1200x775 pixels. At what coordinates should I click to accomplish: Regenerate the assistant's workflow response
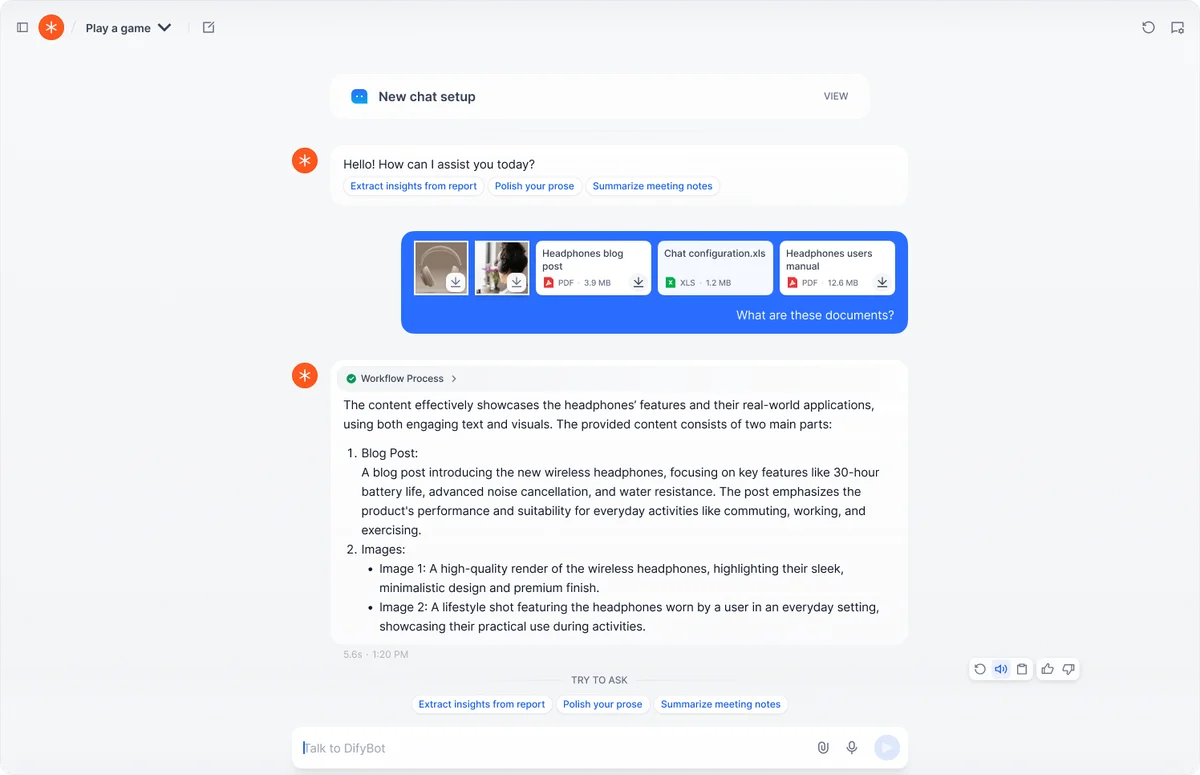tap(980, 668)
